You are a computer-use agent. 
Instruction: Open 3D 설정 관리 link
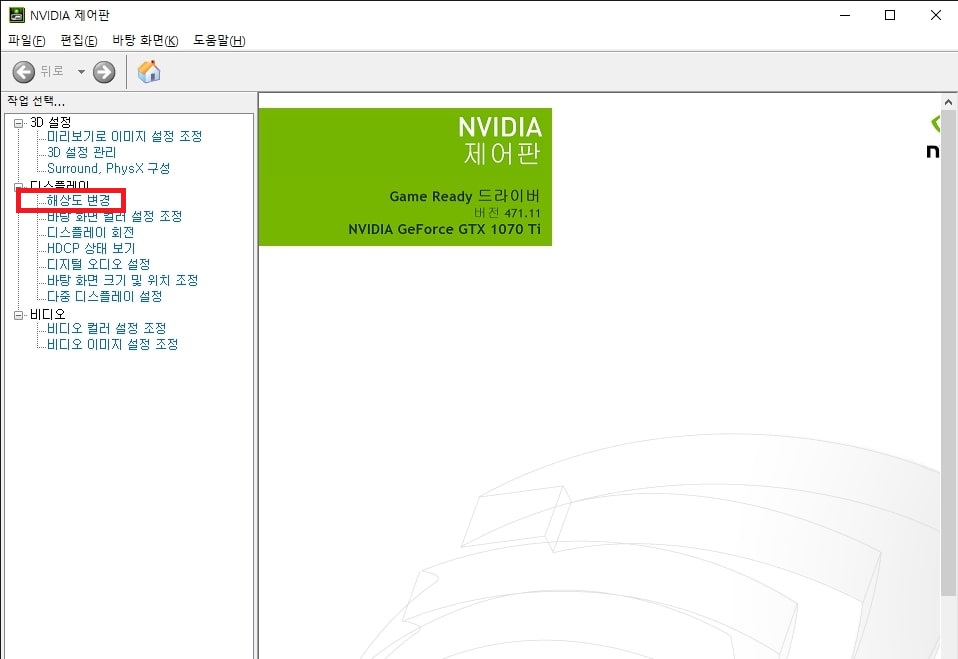[x=82, y=152]
